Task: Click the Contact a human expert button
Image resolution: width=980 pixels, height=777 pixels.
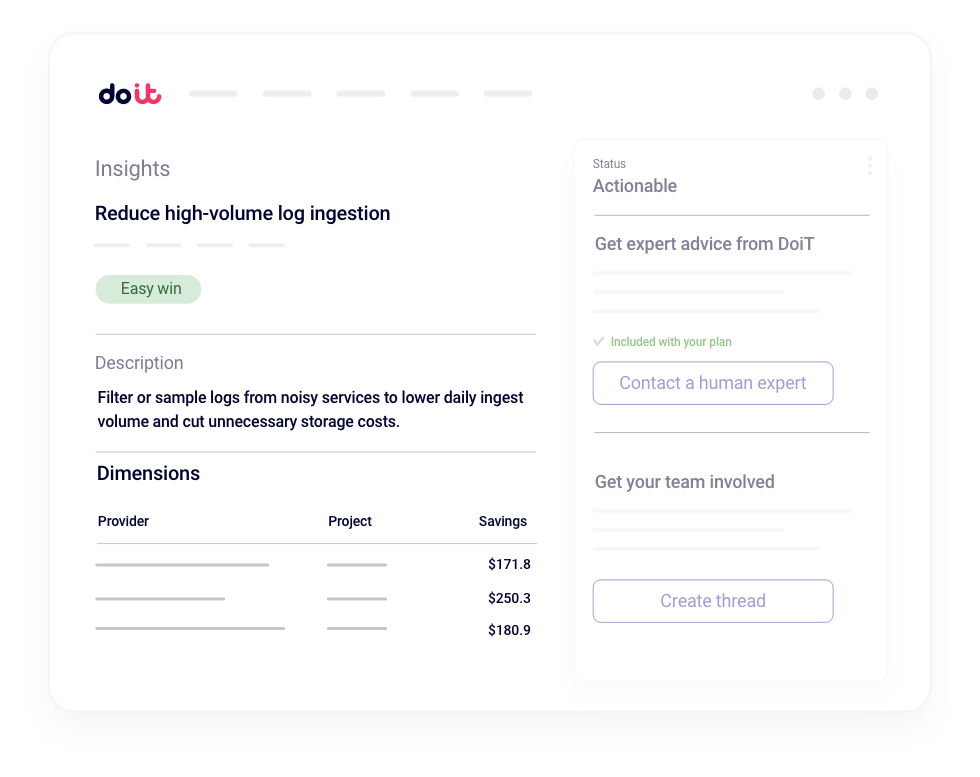Action: (x=713, y=383)
